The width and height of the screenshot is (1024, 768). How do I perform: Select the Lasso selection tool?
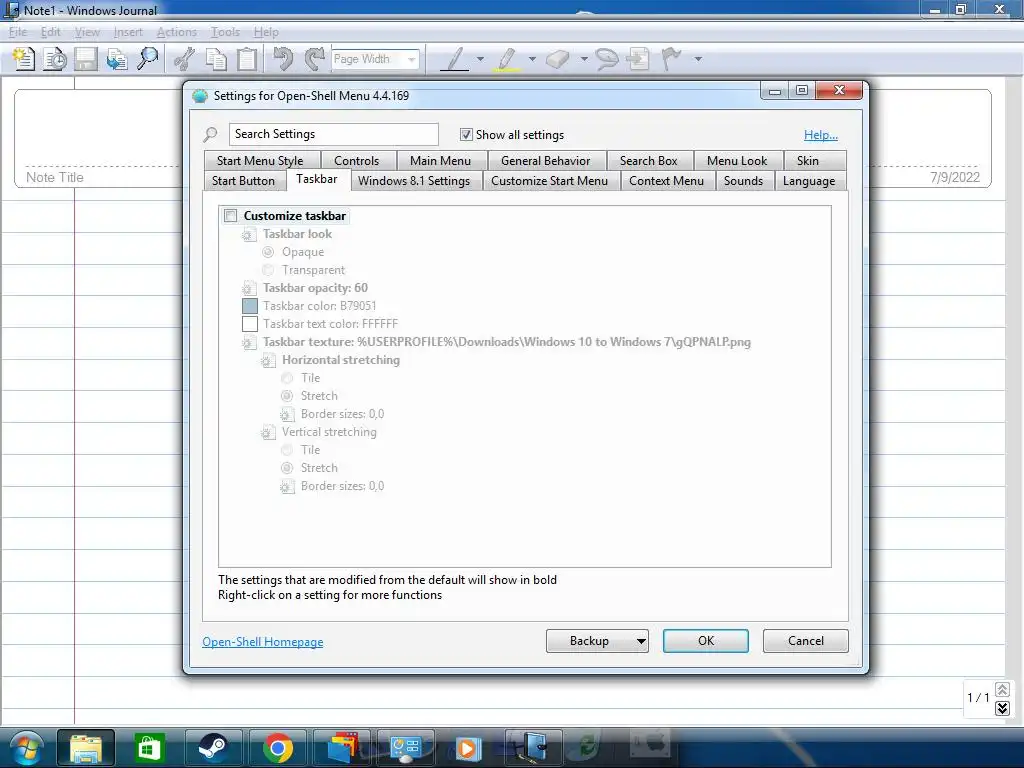(607, 59)
